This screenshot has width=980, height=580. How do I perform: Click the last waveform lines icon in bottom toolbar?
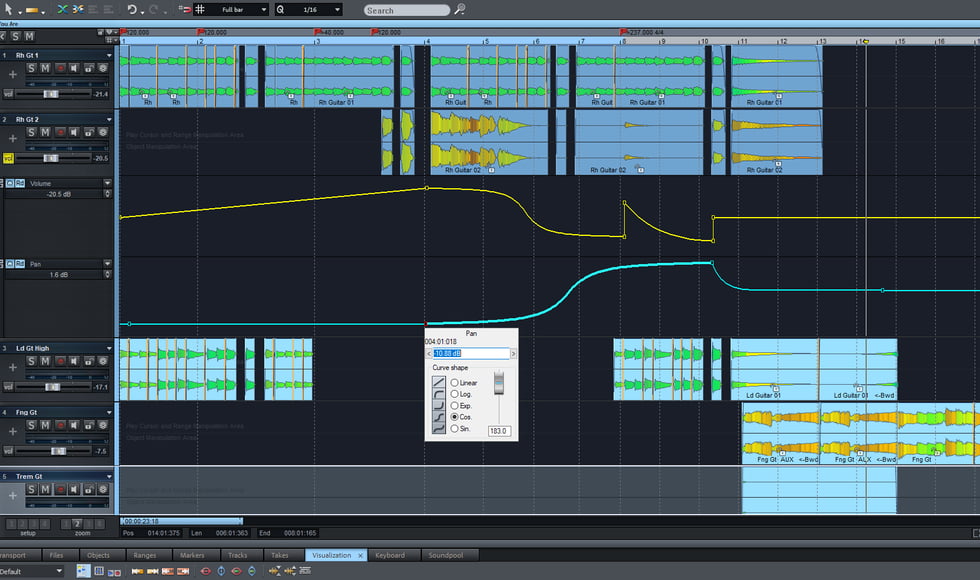305,571
